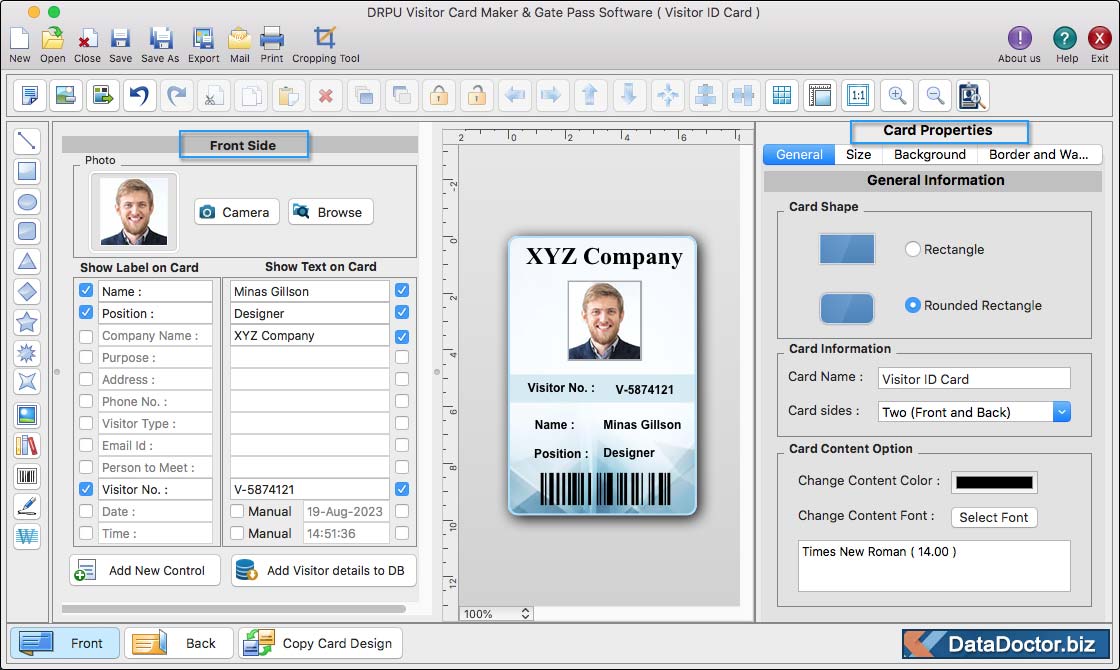This screenshot has width=1120, height=670.
Task: Insert picture with image tool
Action: click(26, 415)
